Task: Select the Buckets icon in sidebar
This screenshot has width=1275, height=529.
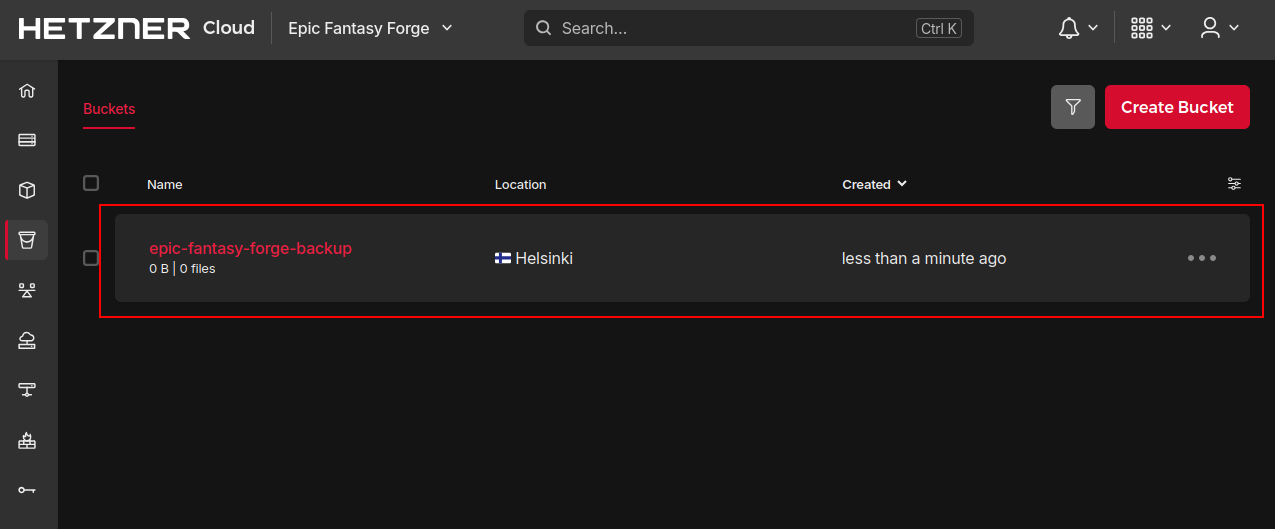Action: (x=27, y=240)
